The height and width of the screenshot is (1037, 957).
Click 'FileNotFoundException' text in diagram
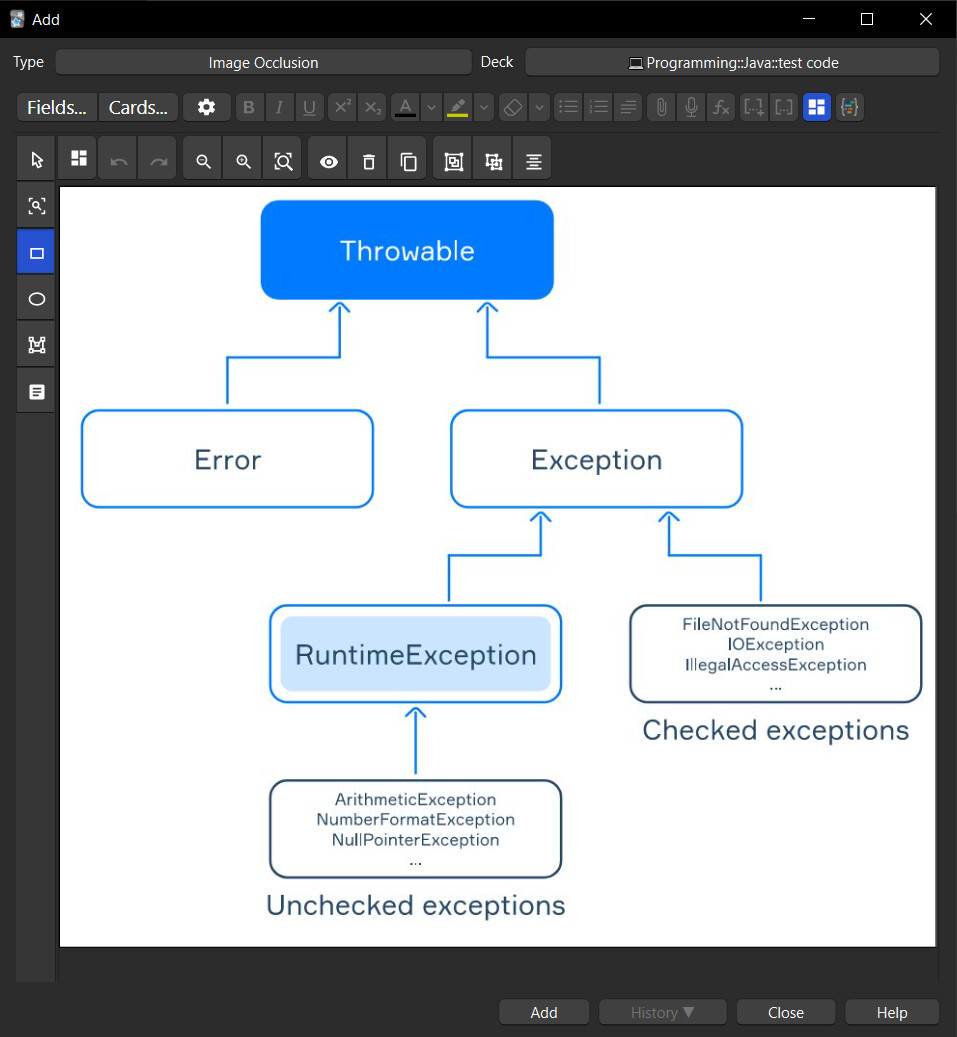(x=775, y=624)
